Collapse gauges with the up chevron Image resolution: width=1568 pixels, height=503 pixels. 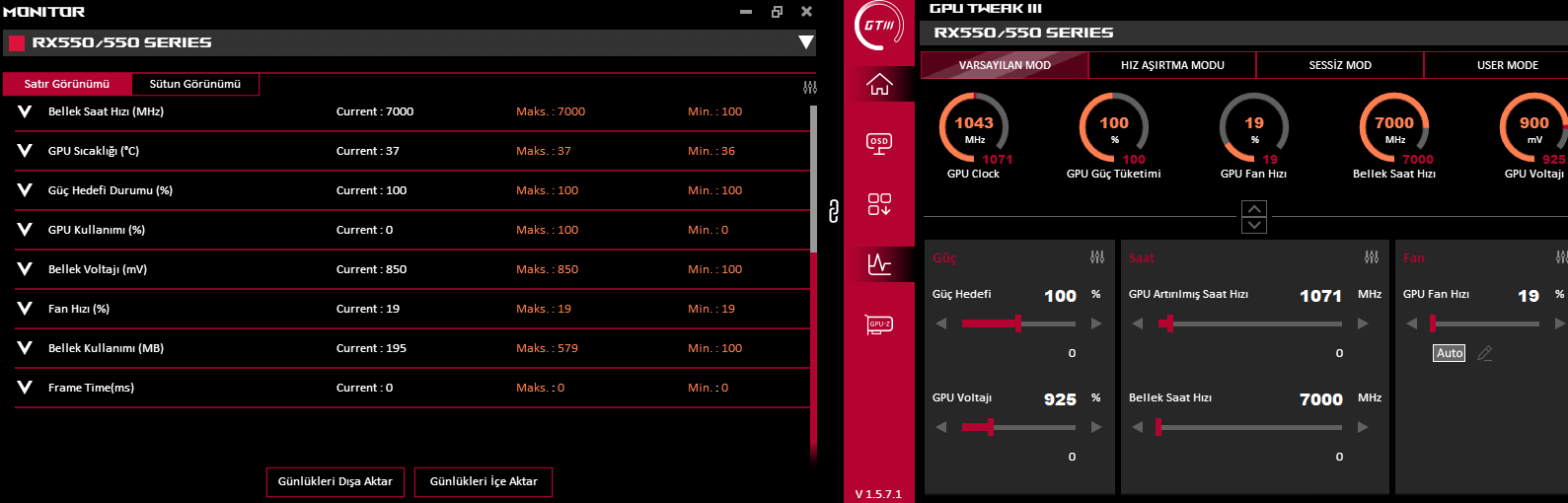click(1253, 209)
